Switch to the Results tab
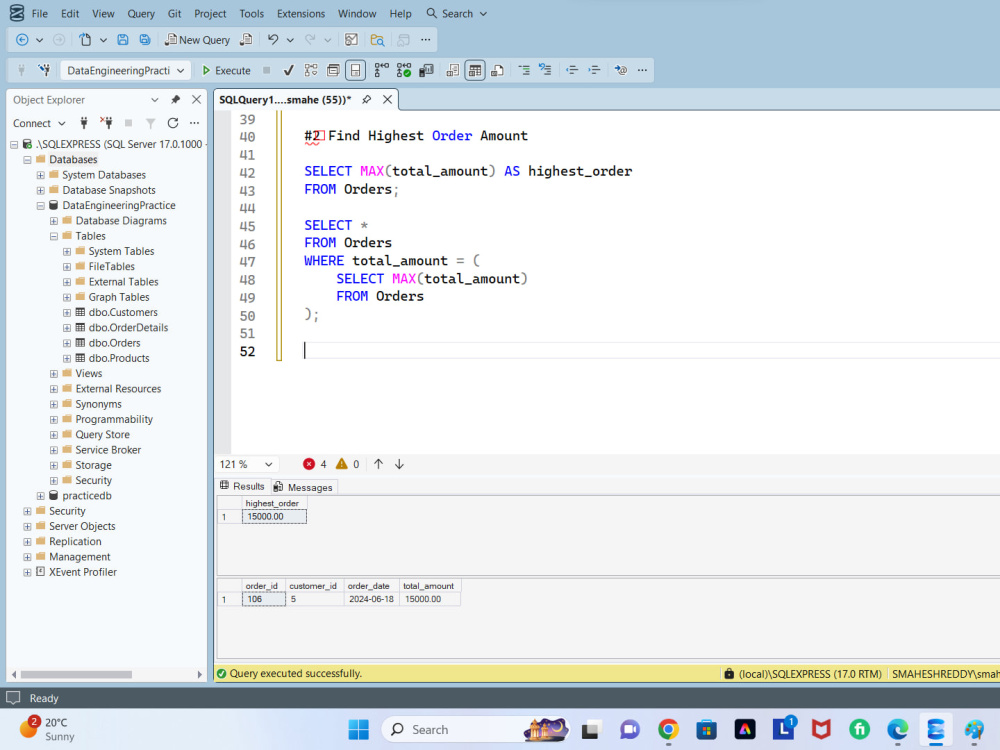 (x=242, y=486)
